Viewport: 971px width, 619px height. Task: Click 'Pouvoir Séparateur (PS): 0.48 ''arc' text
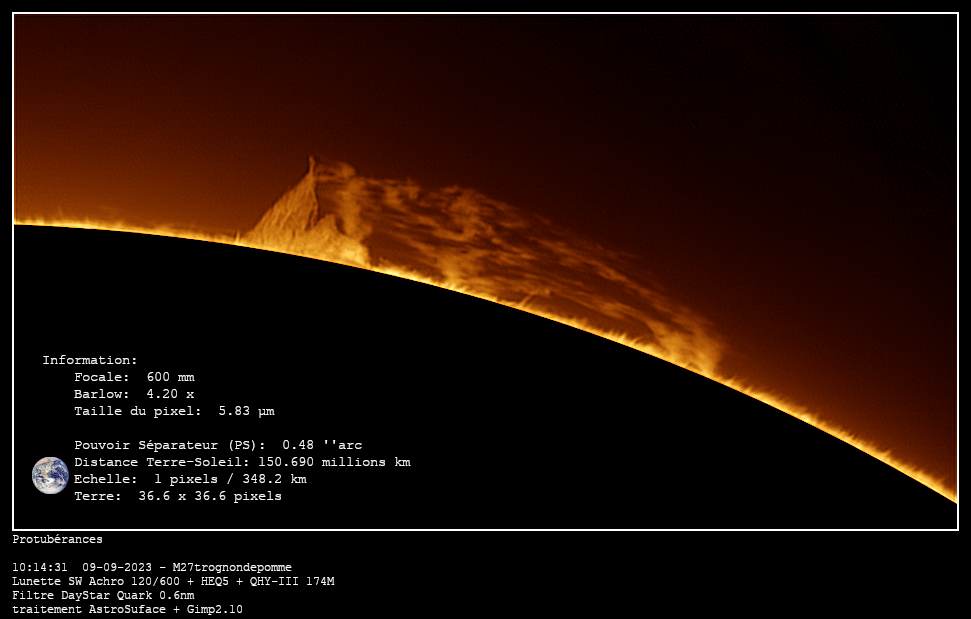(218, 445)
